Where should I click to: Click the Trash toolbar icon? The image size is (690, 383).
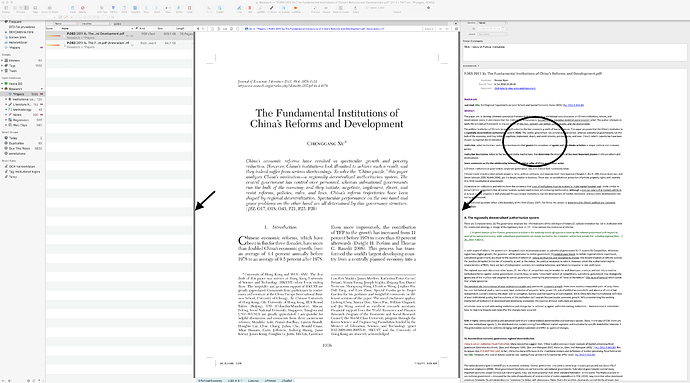[73, 8]
